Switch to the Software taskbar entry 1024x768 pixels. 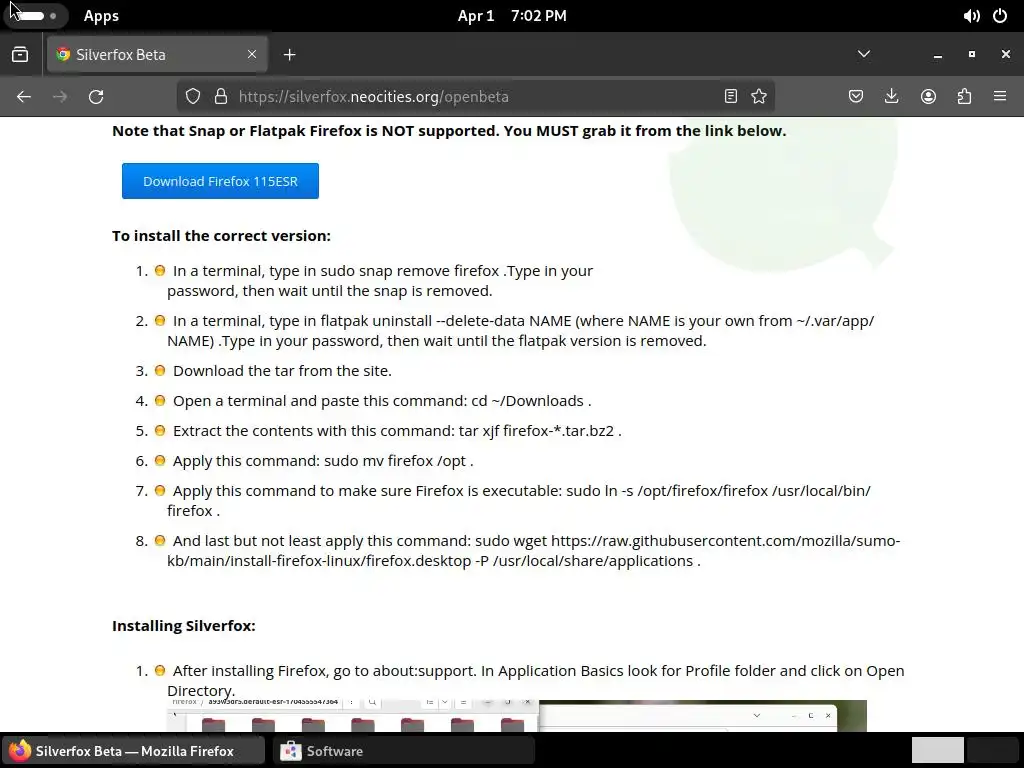[x=403, y=751]
